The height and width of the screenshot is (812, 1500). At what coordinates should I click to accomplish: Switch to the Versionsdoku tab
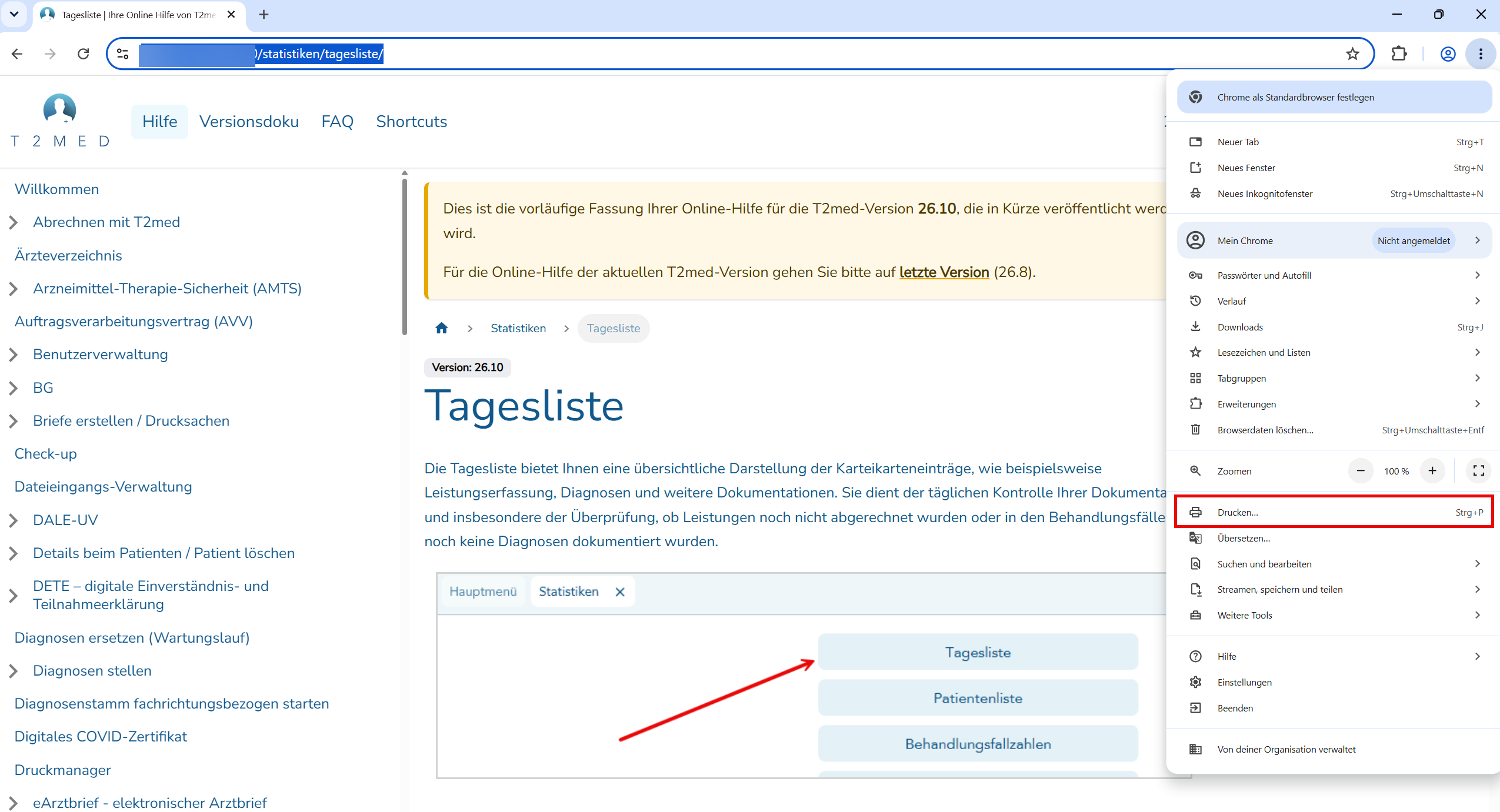(249, 122)
